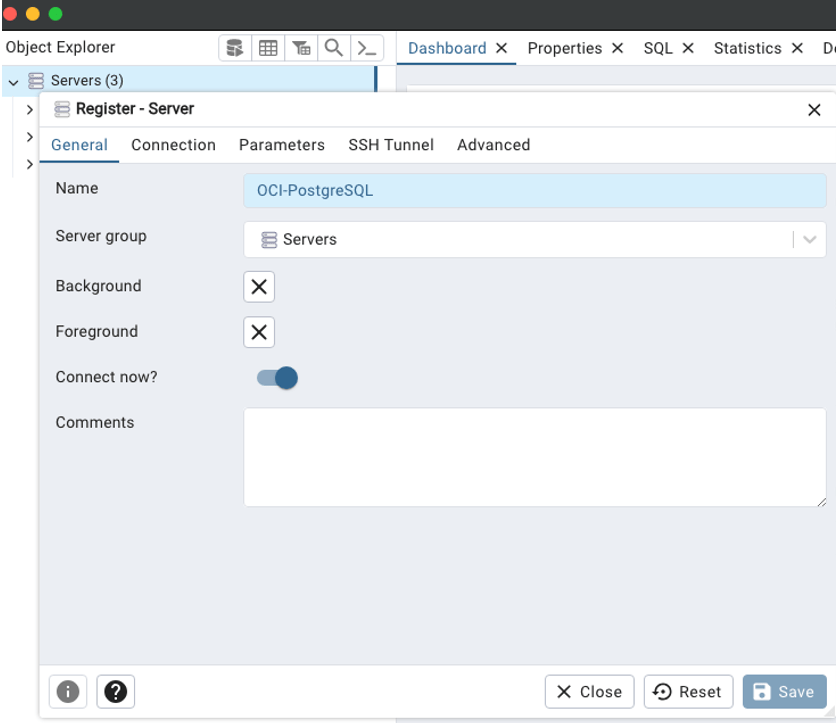Switch to the Connection tab

pos(173,145)
